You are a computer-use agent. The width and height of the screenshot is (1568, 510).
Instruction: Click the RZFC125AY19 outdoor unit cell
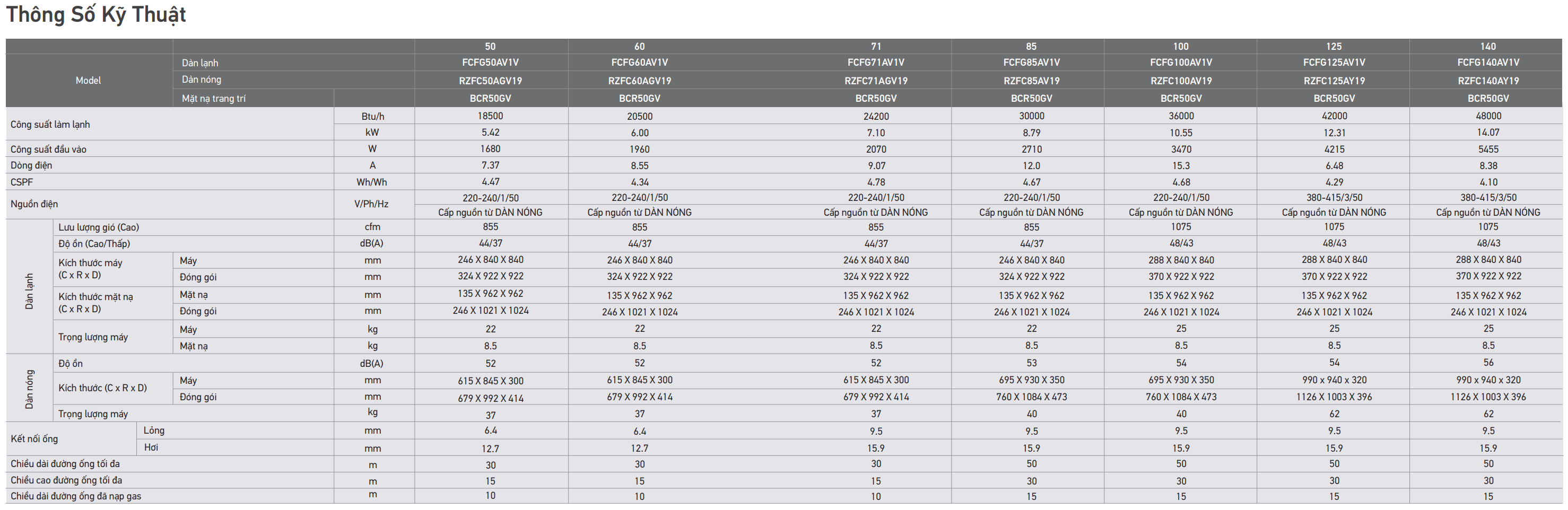[x=1334, y=81]
